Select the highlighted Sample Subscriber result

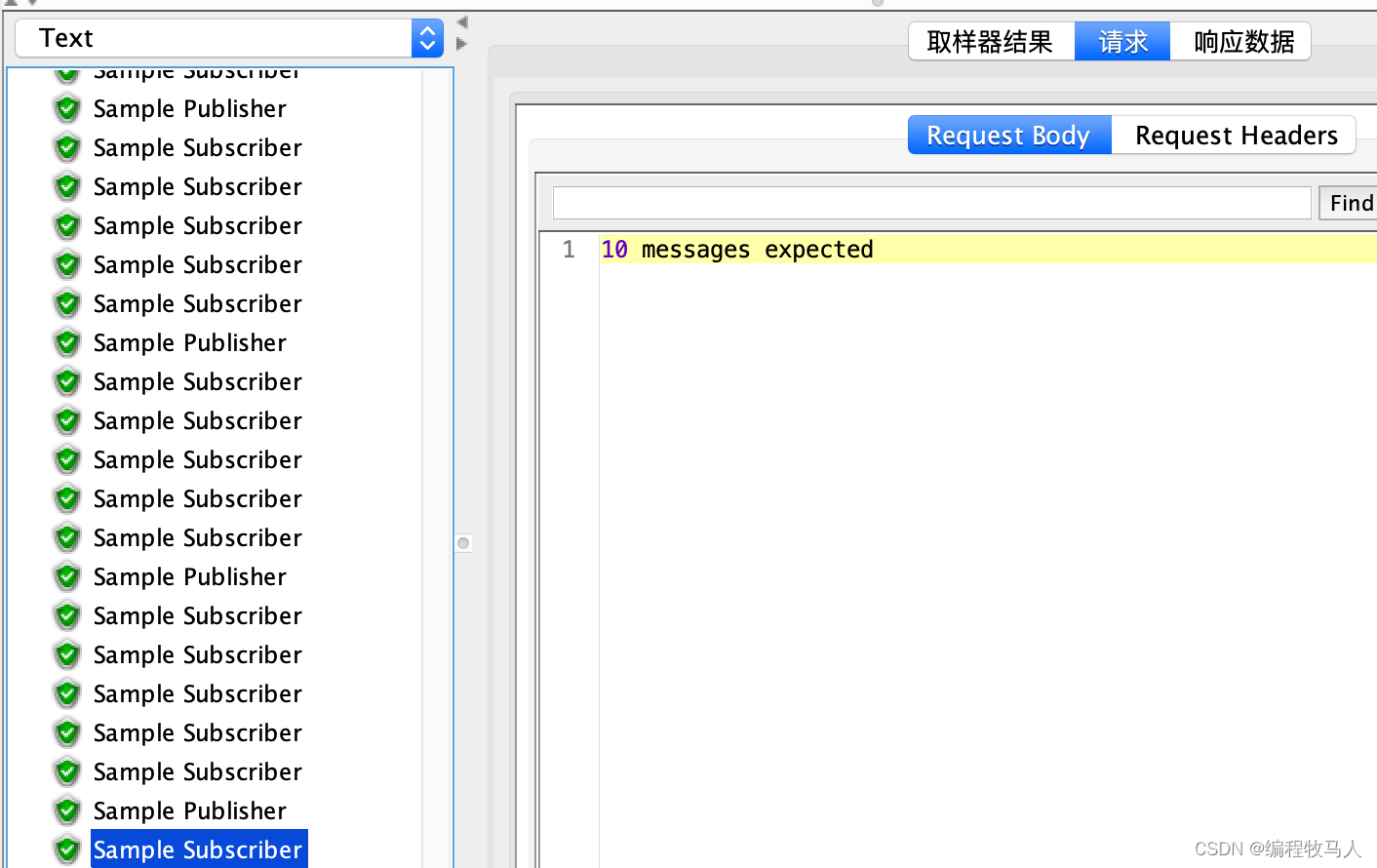point(199,849)
